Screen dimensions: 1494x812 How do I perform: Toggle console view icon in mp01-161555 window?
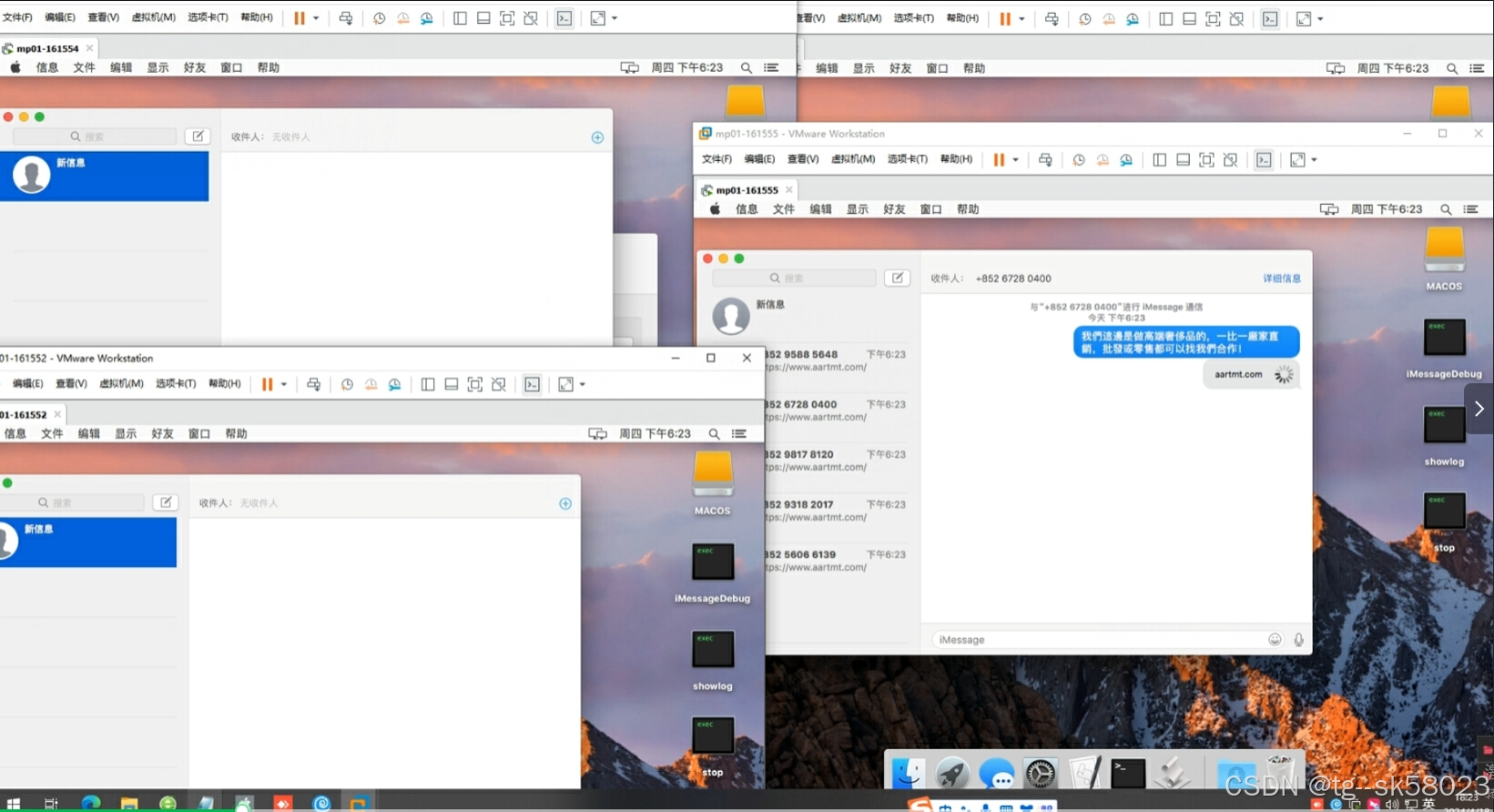pyautogui.click(x=1264, y=159)
